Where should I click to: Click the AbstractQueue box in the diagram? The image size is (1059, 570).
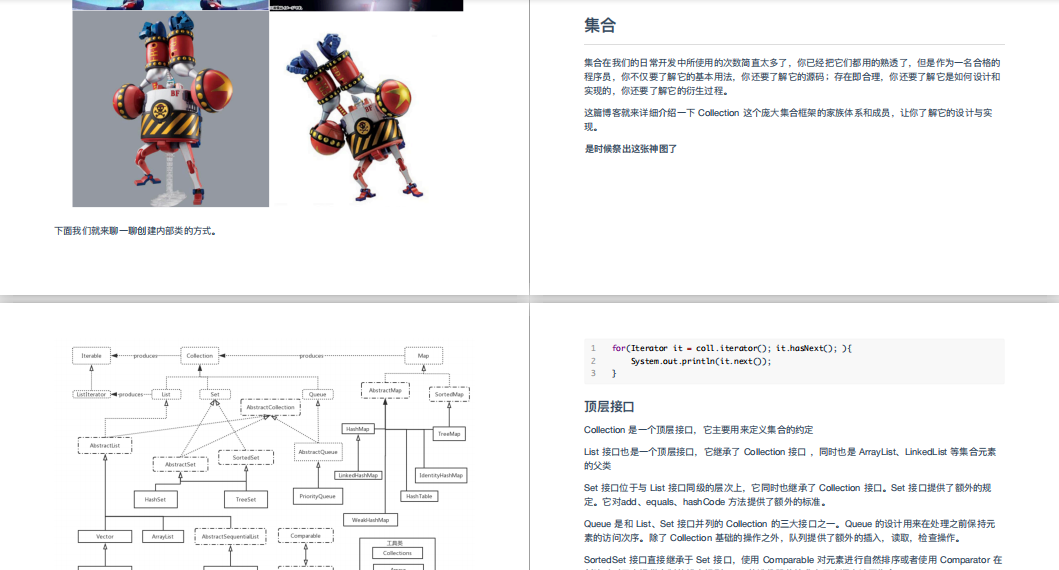point(318,452)
